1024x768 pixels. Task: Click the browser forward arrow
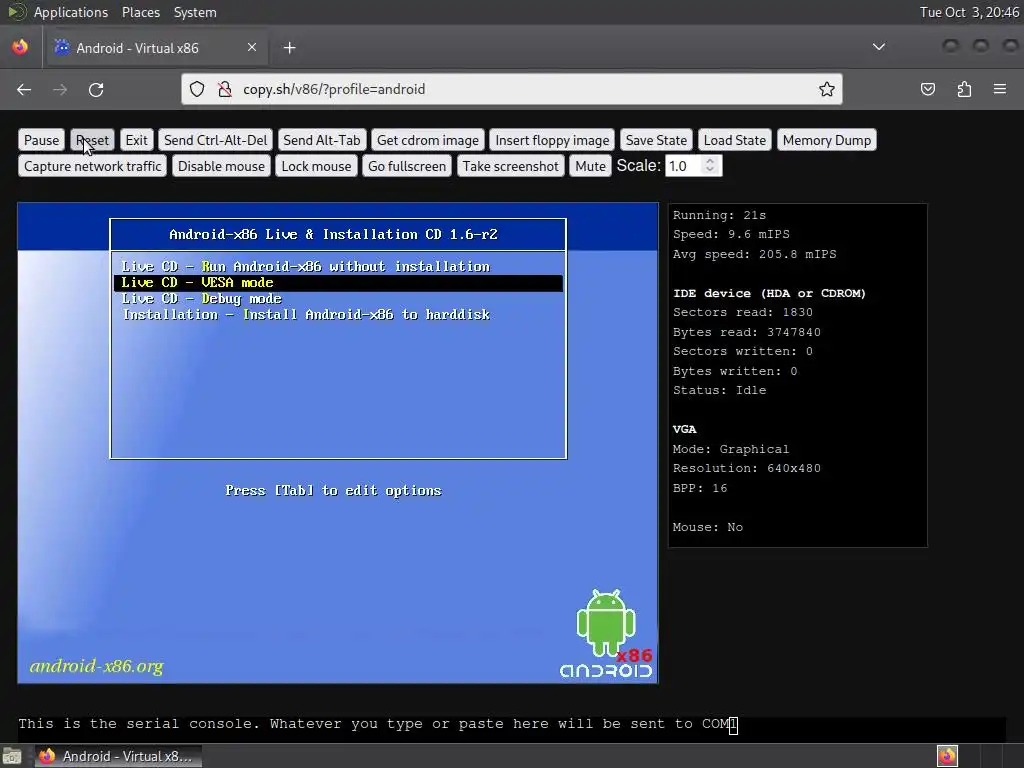(x=60, y=89)
